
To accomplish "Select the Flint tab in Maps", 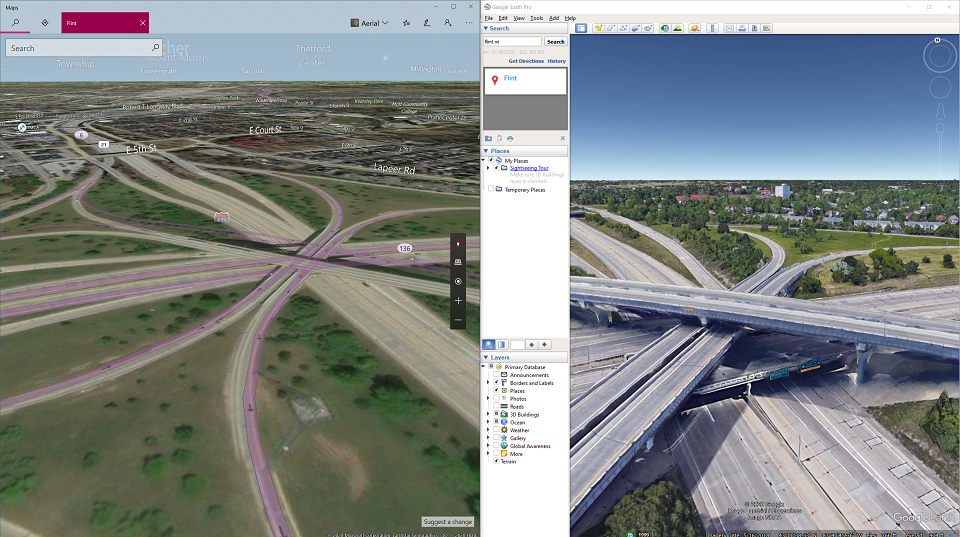I will tap(105, 23).
